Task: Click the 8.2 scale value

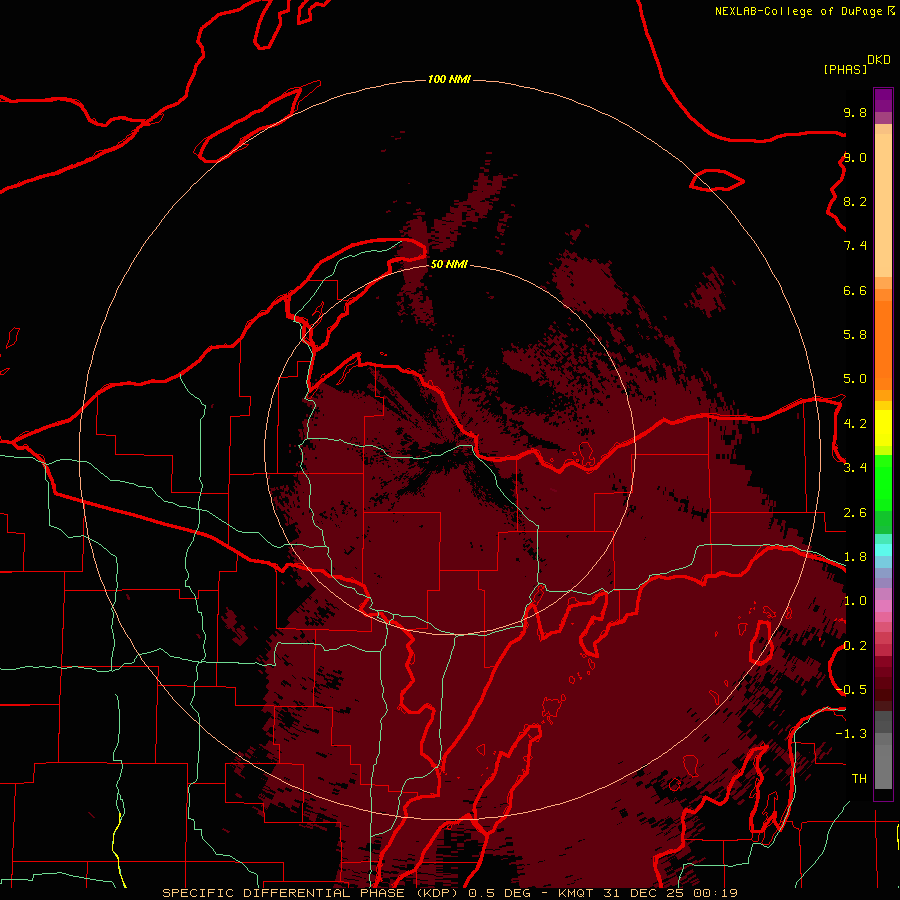Action: [x=855, y=201]
